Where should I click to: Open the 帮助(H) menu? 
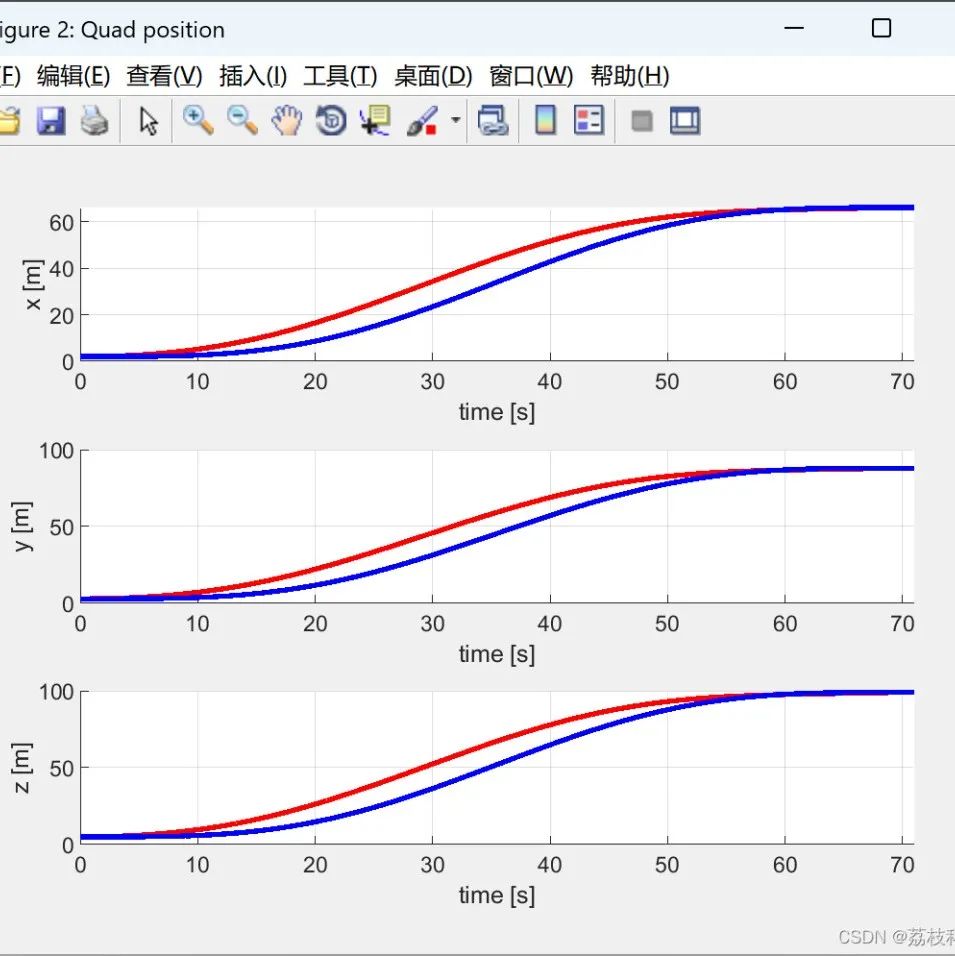click(630, 76)
